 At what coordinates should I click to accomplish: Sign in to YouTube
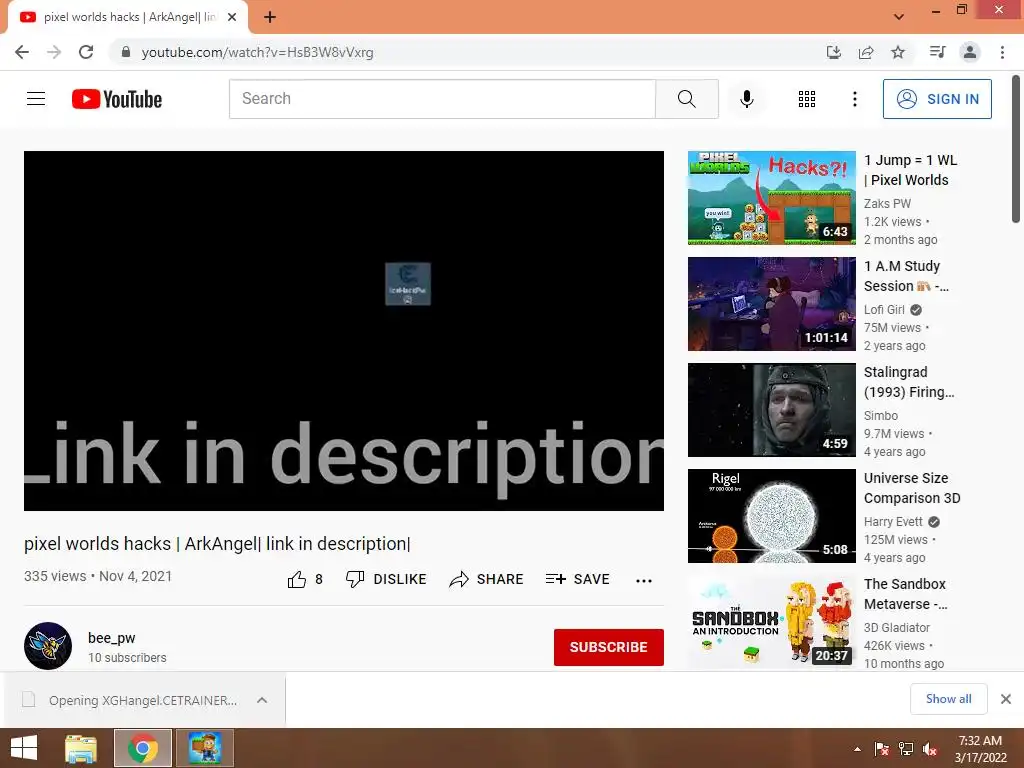936,99
